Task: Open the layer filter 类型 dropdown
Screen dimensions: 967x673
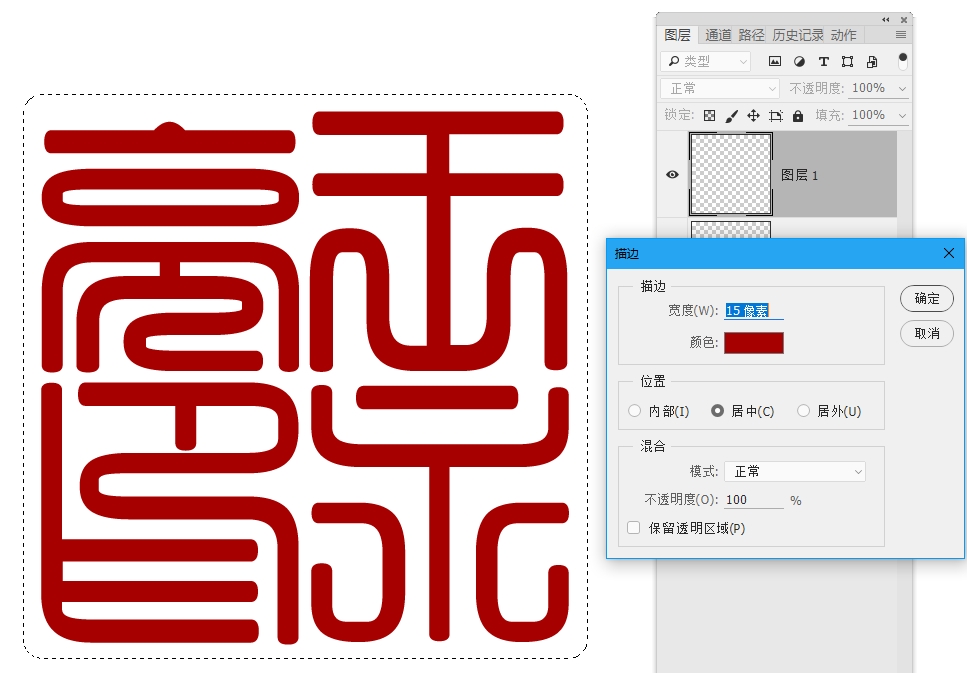Action: (x=706, y=61)
